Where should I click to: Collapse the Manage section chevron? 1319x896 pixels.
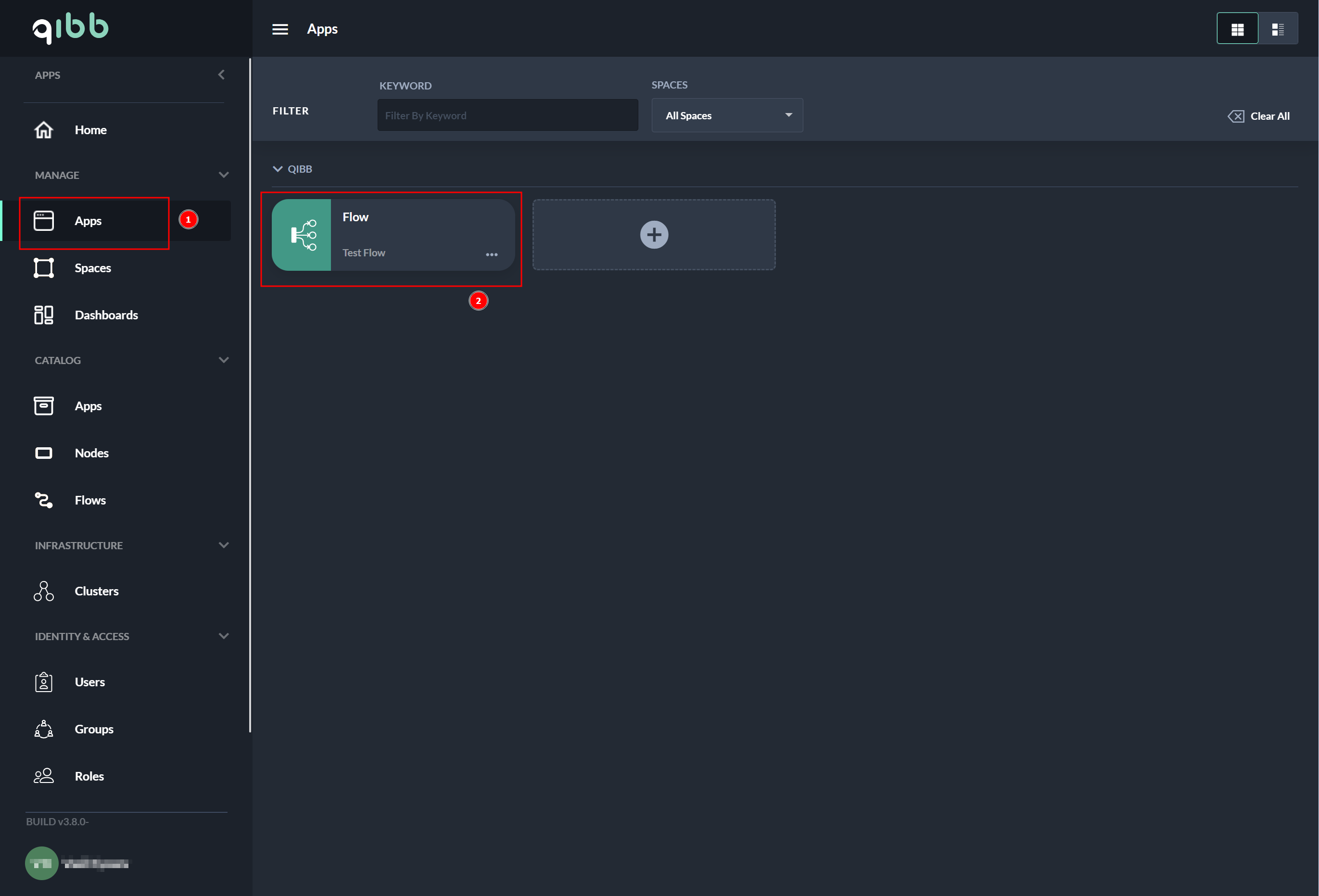point(224,175)
